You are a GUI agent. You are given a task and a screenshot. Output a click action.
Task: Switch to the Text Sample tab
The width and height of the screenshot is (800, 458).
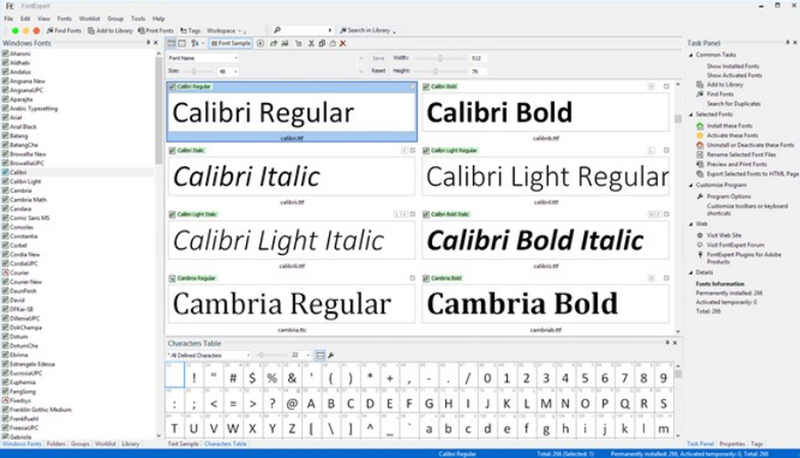pyautogui.click(x=183, y=444)
